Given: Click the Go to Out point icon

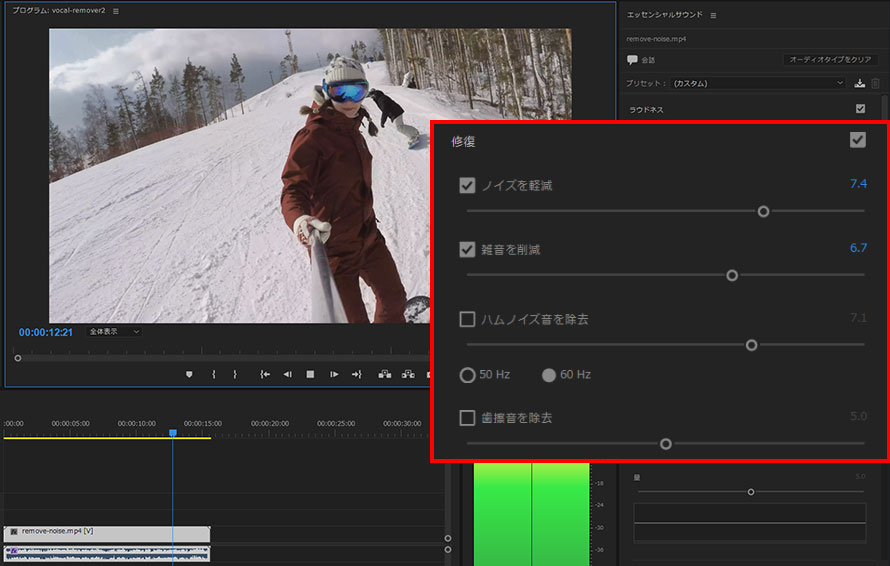Looking at the screenshot, I should pyautogui.click(x=356, y=374).
